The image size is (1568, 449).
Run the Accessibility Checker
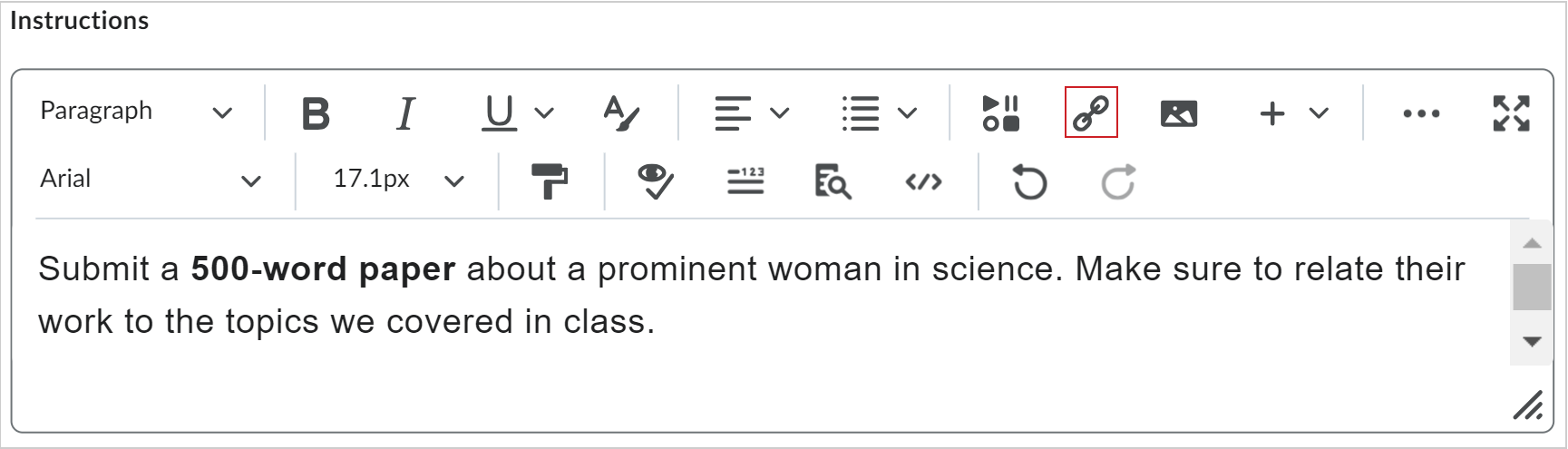(655, 181)
